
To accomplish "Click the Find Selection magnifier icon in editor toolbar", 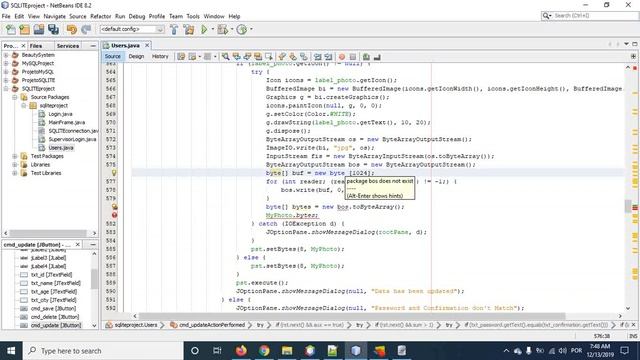I will tap(225, 57).
